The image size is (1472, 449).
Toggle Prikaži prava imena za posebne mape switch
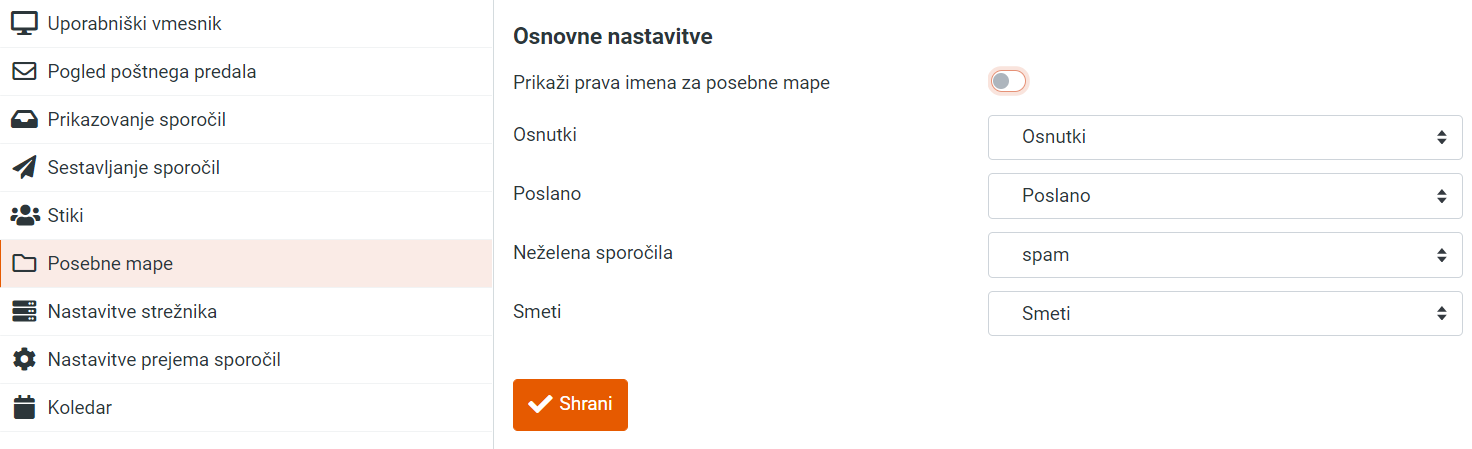1008,82
